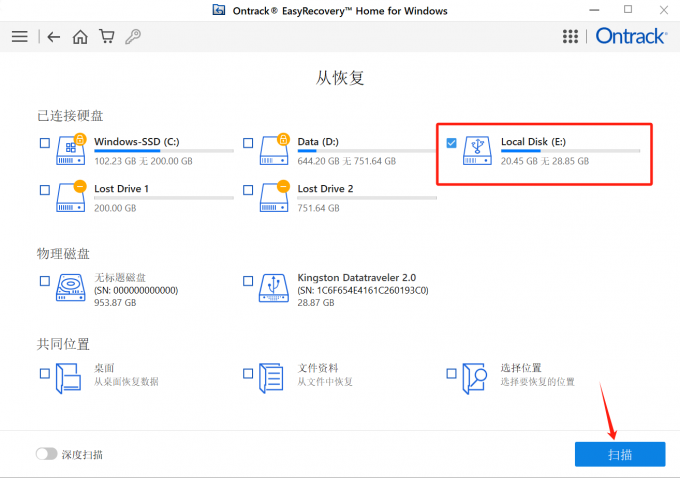Click the Kingston Datatraveler USB drive icon
Screen dimensions: 680x478
pos(274,288)
